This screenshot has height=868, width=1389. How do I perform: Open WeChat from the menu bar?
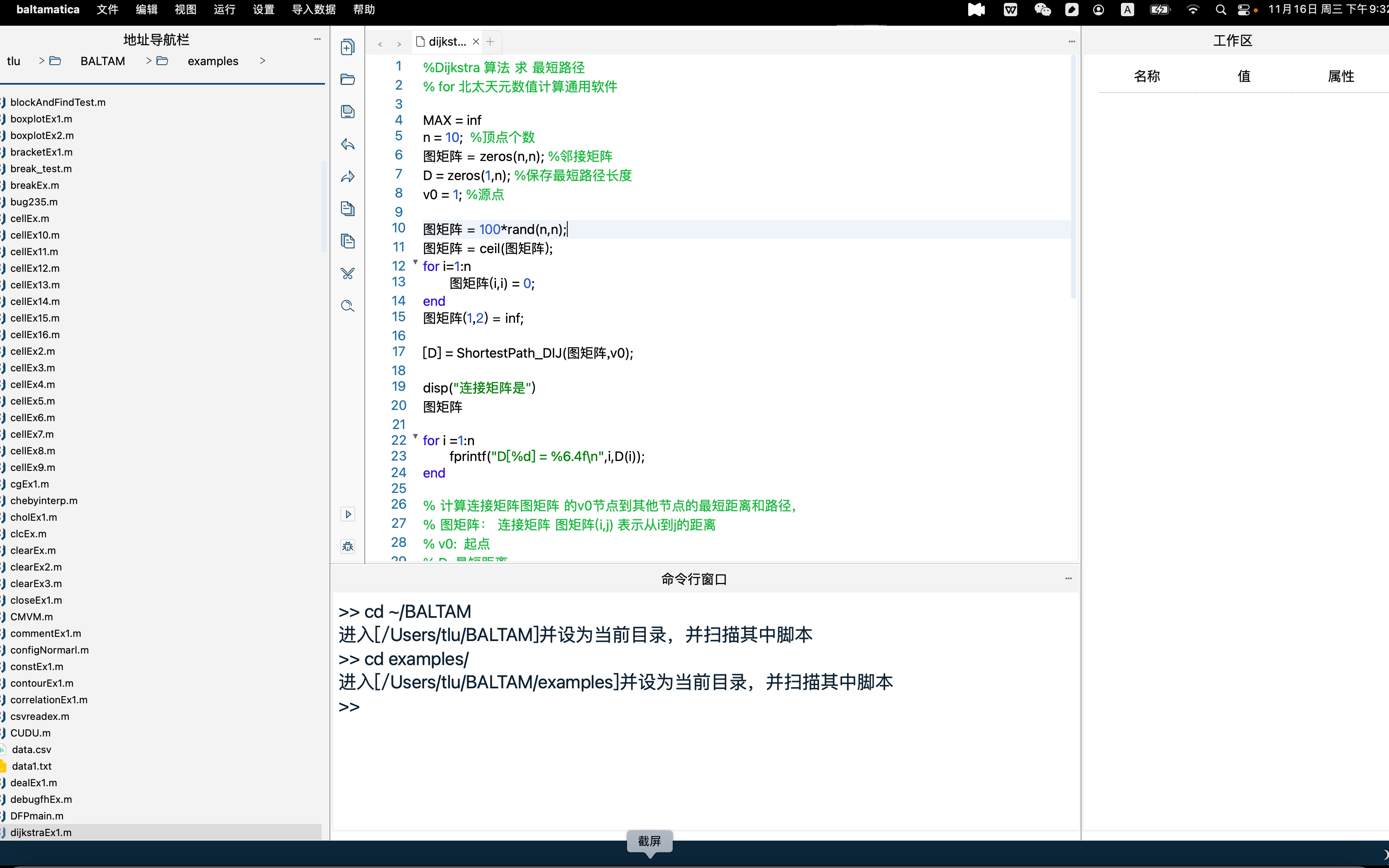point(1042,9)
